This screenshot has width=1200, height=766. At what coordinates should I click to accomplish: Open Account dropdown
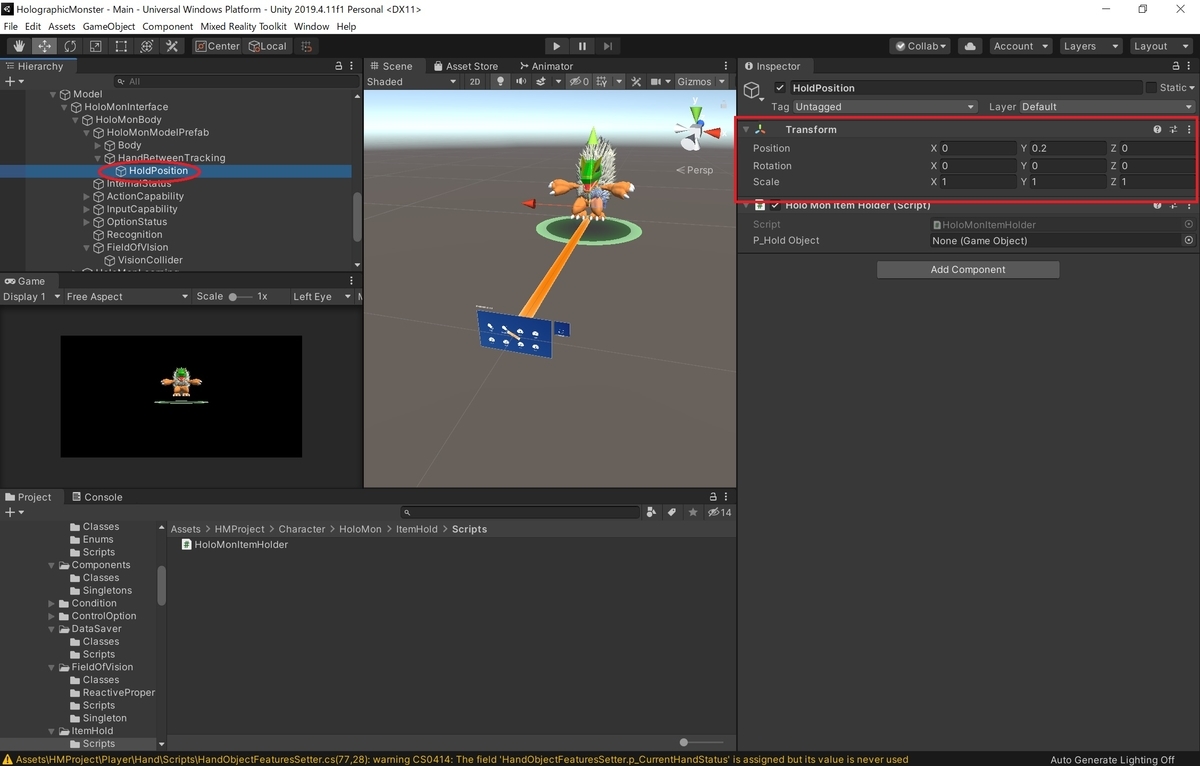coord(1020,46)
